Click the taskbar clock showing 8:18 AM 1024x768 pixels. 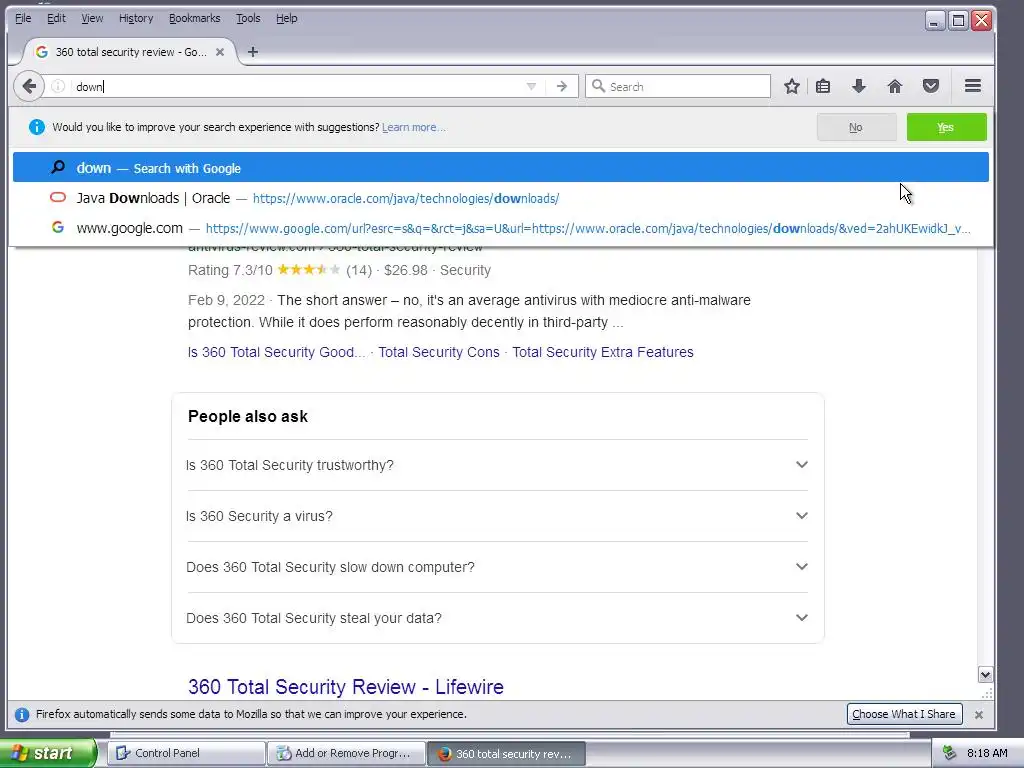click(987, 753)
